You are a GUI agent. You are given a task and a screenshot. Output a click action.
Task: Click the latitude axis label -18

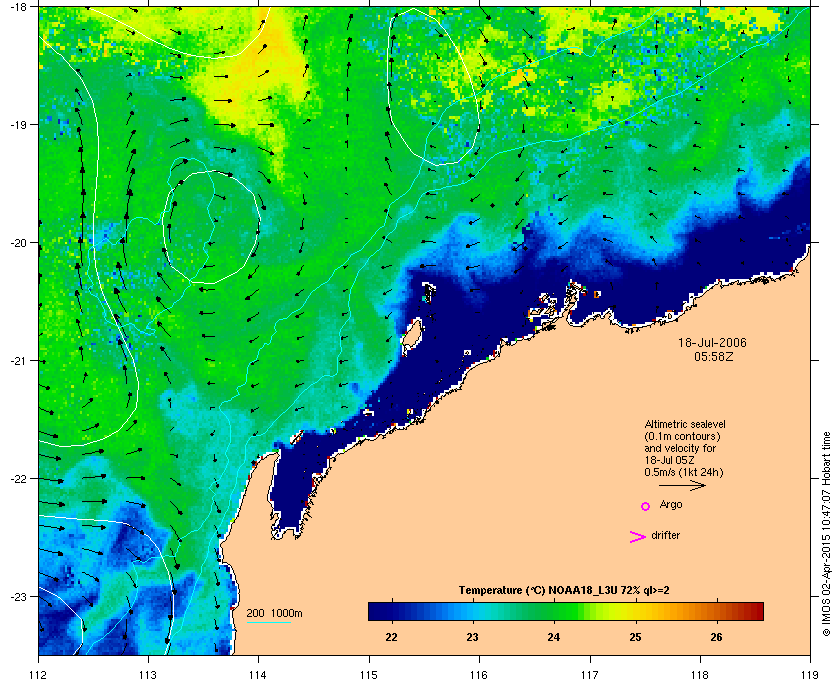[x=19, y=6]
